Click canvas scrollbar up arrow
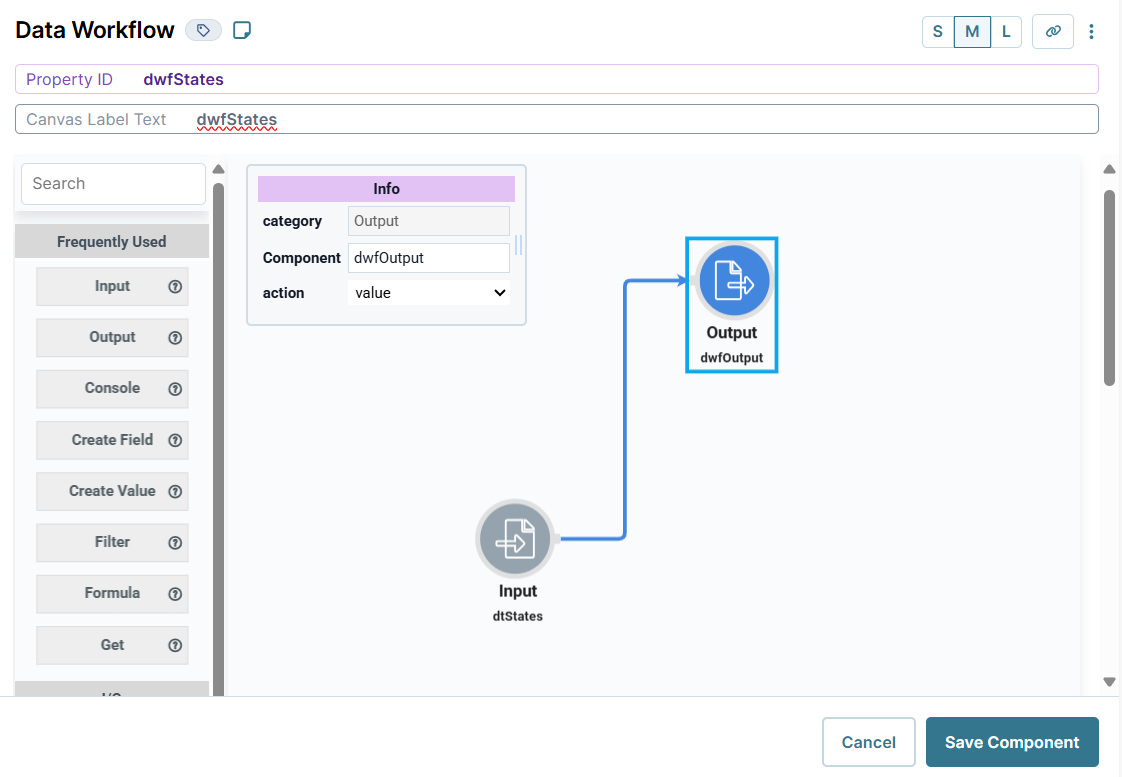This screenshot has height=777, width=1122. click(1109, 170)
